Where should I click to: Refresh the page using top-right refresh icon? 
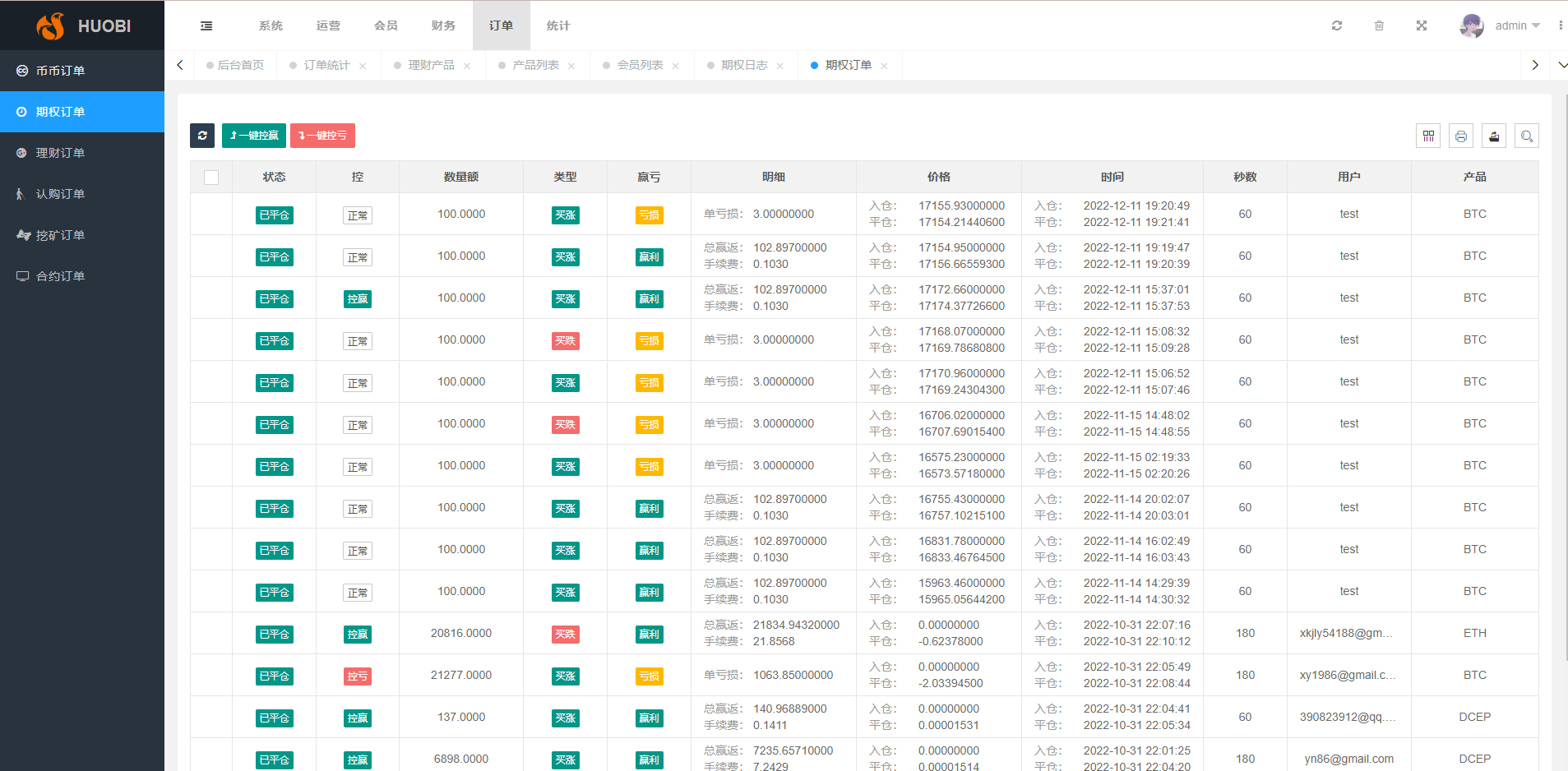[x=1336, y=25]
